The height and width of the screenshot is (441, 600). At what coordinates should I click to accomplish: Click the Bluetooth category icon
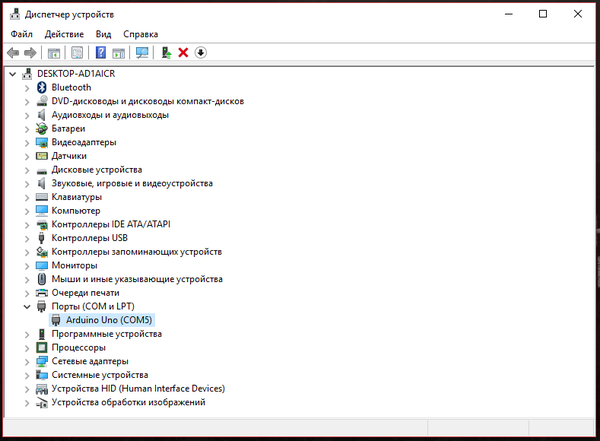(42, 87)
